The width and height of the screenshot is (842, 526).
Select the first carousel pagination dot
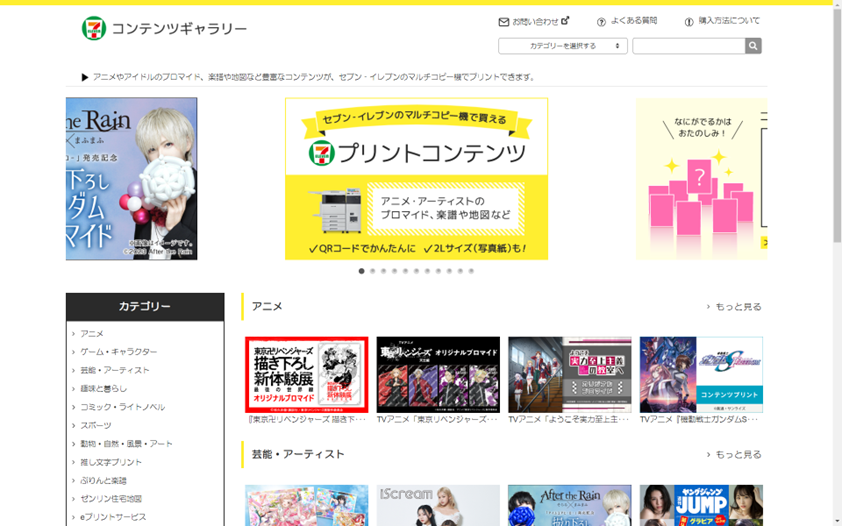[362, 271]
